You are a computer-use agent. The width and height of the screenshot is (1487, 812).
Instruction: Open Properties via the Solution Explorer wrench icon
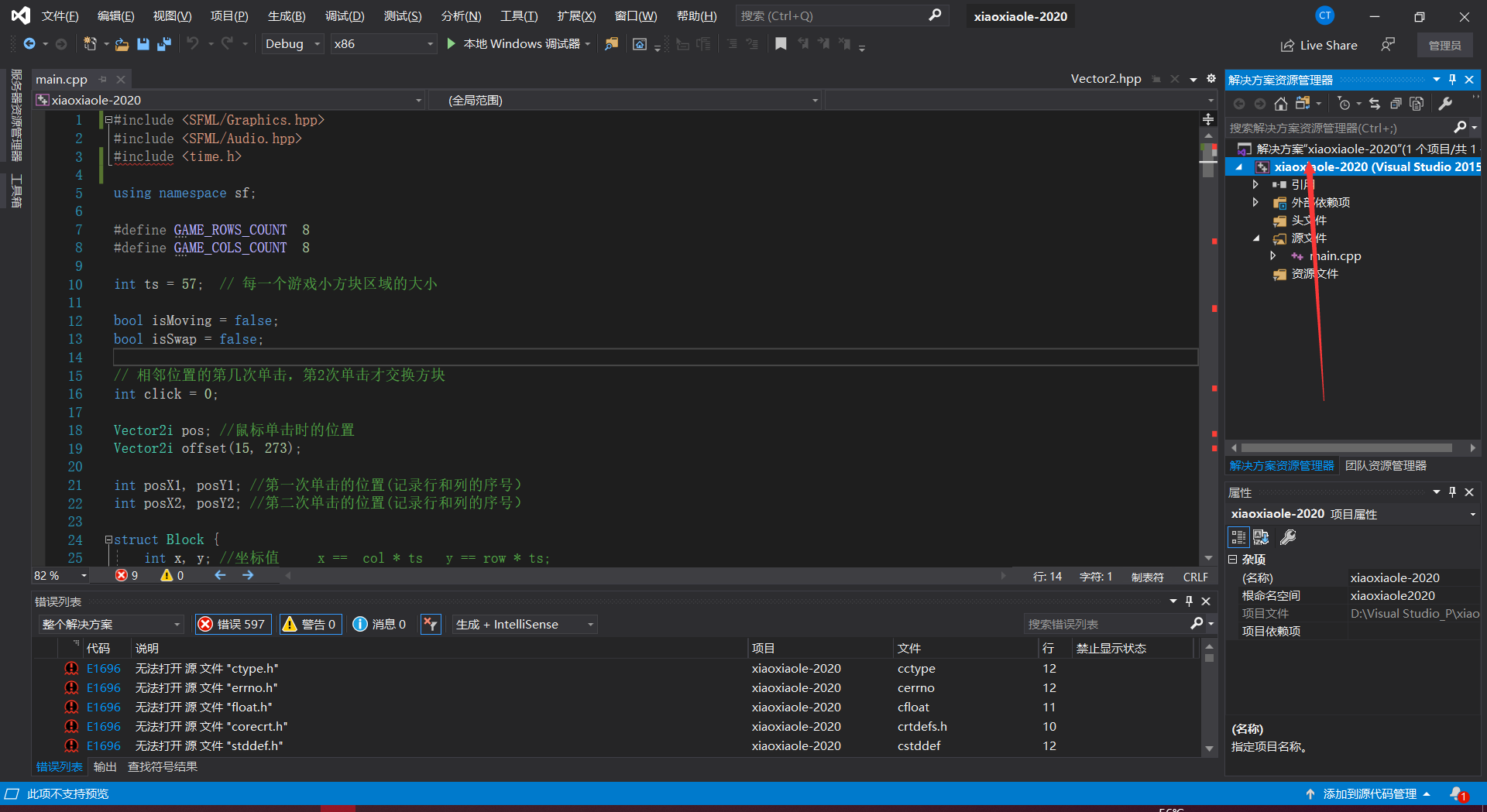coord(1445,104)
